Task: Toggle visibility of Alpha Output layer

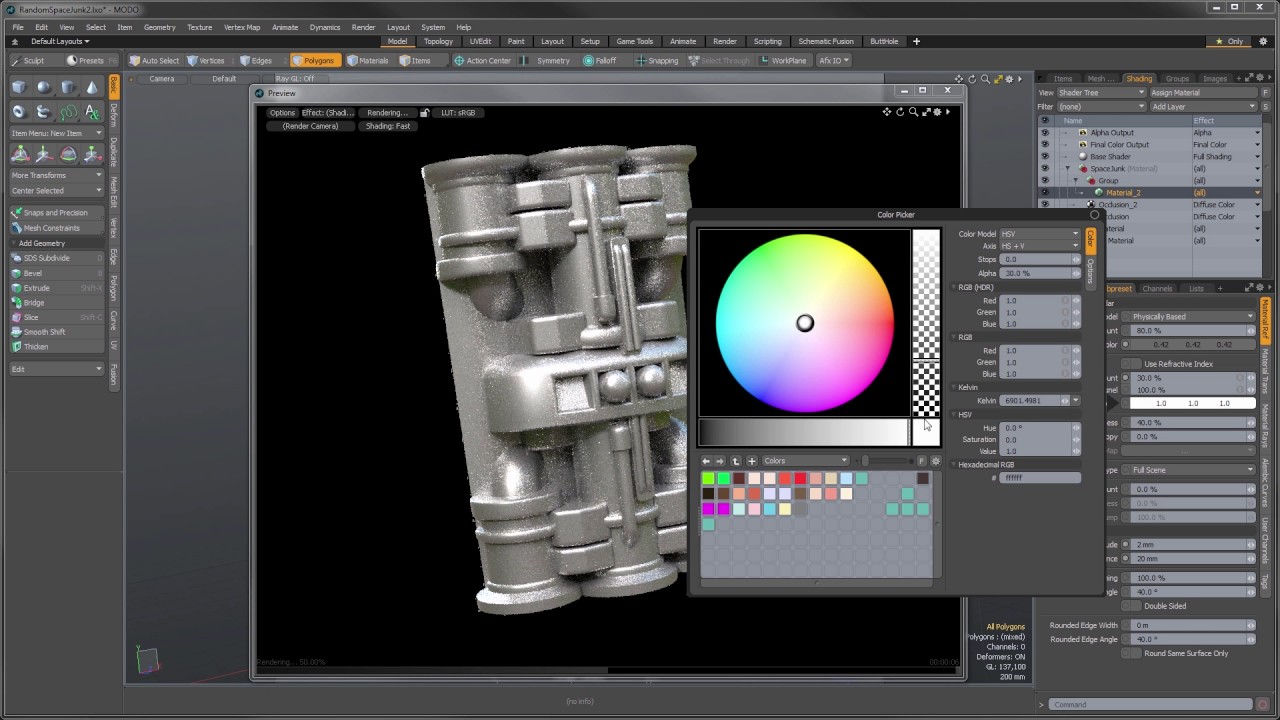Action: [x=1045, y=132]
